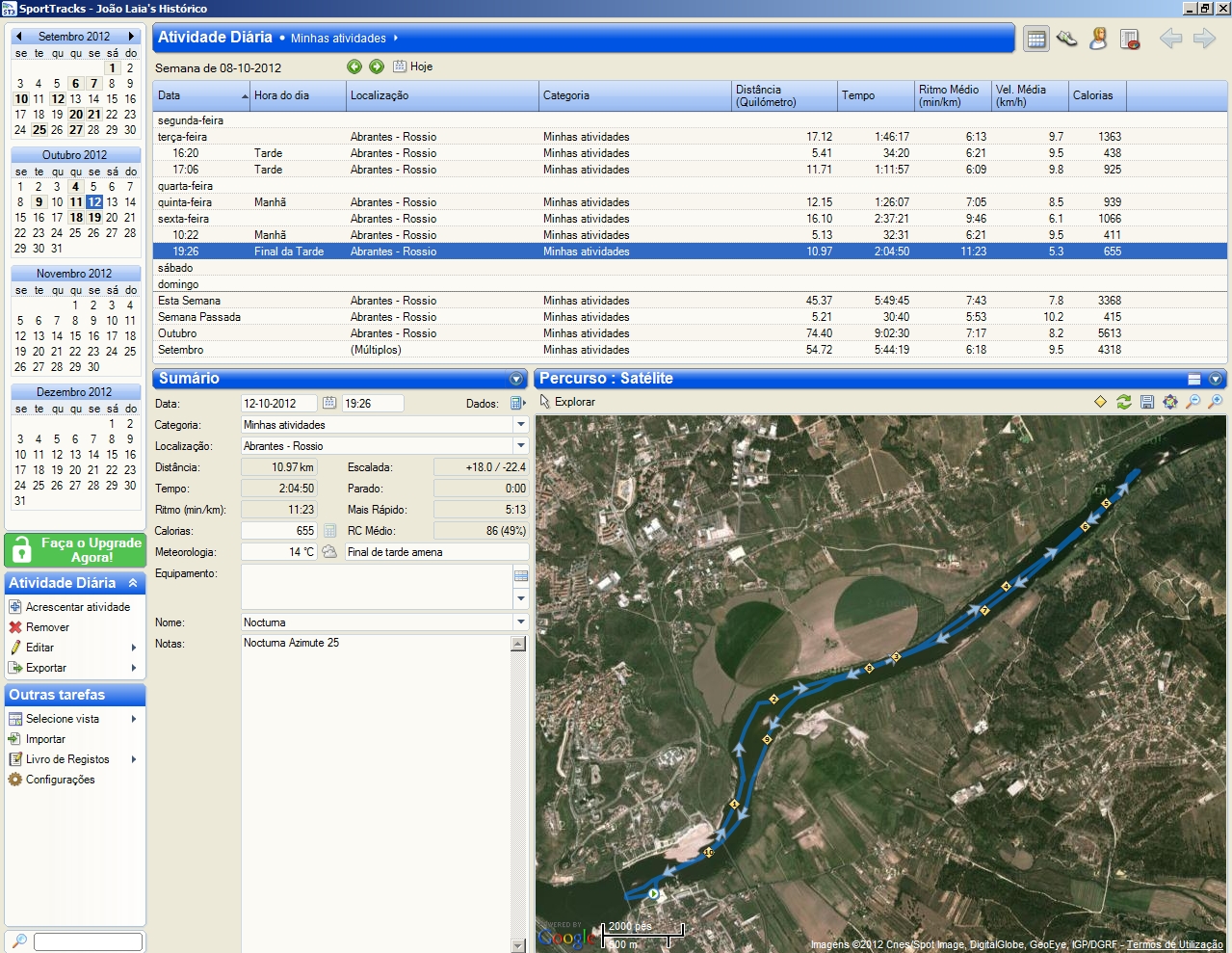Image resolution: width=1232 pixels, height=953 pixels.
Task: Save the route map with floppy icon
Action: click(x=1146, y=402)
